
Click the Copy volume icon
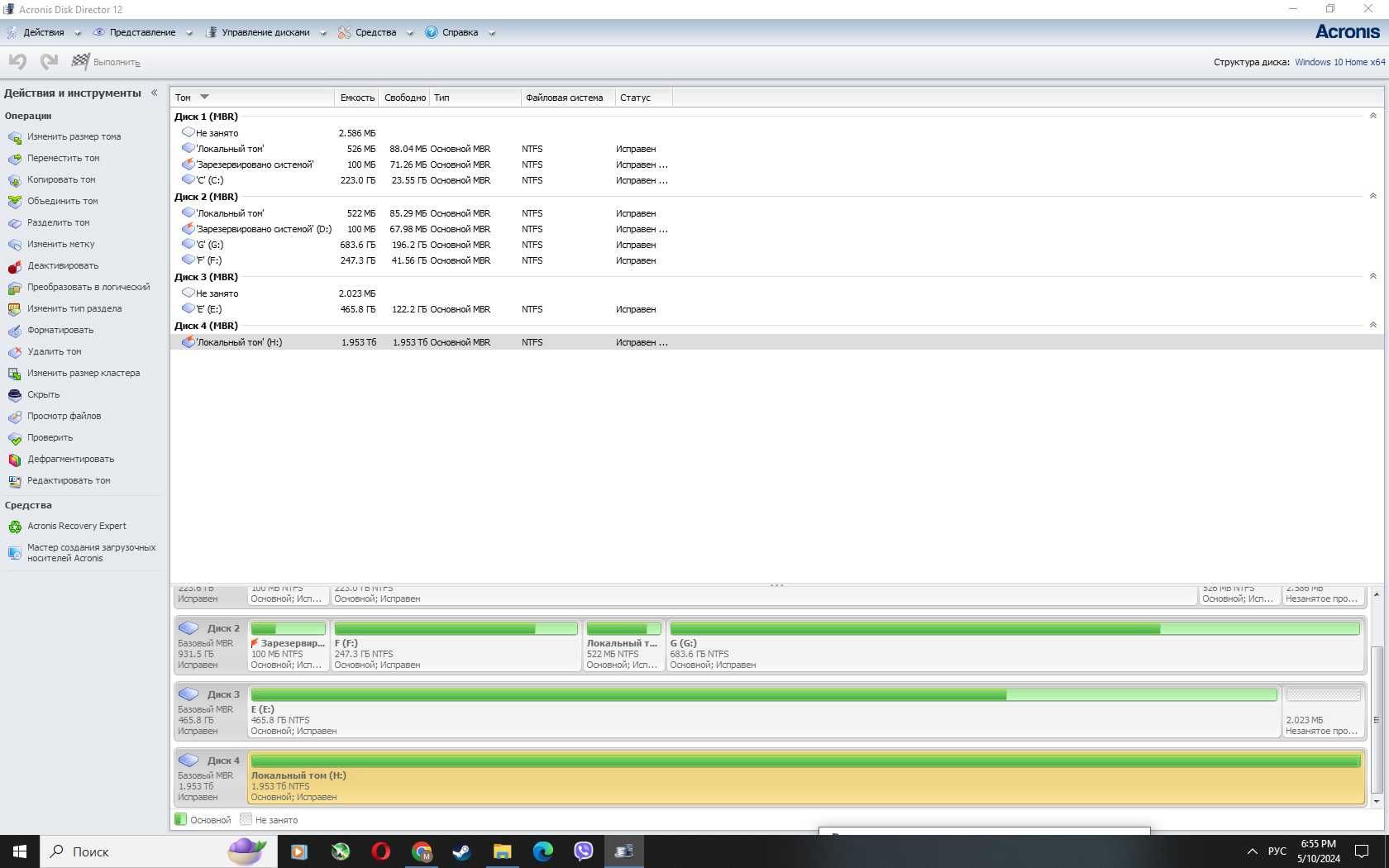(14, 180)
